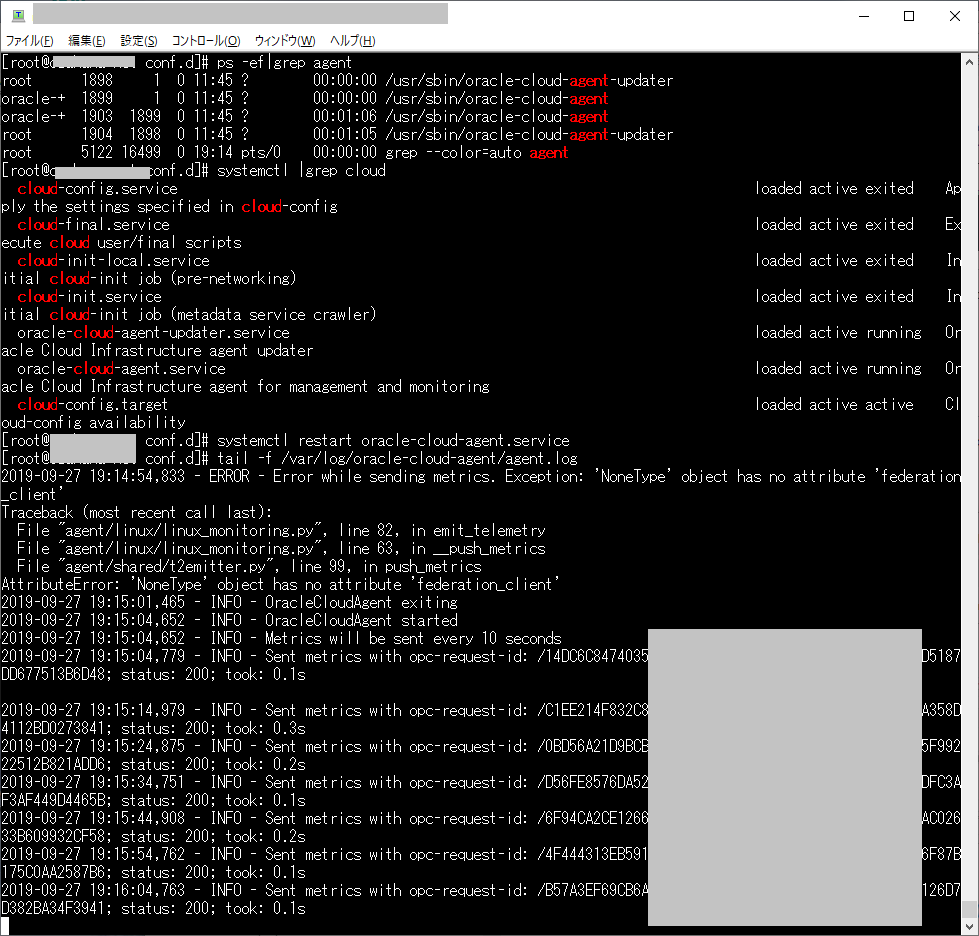Click the 'line 63, in __push_metrics' traceback line

click(x=281, y=549)
